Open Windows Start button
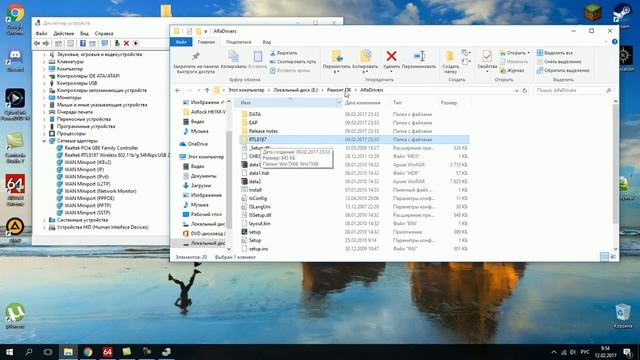640x360 pixels. pyautogui.click(x=9, y=352)
